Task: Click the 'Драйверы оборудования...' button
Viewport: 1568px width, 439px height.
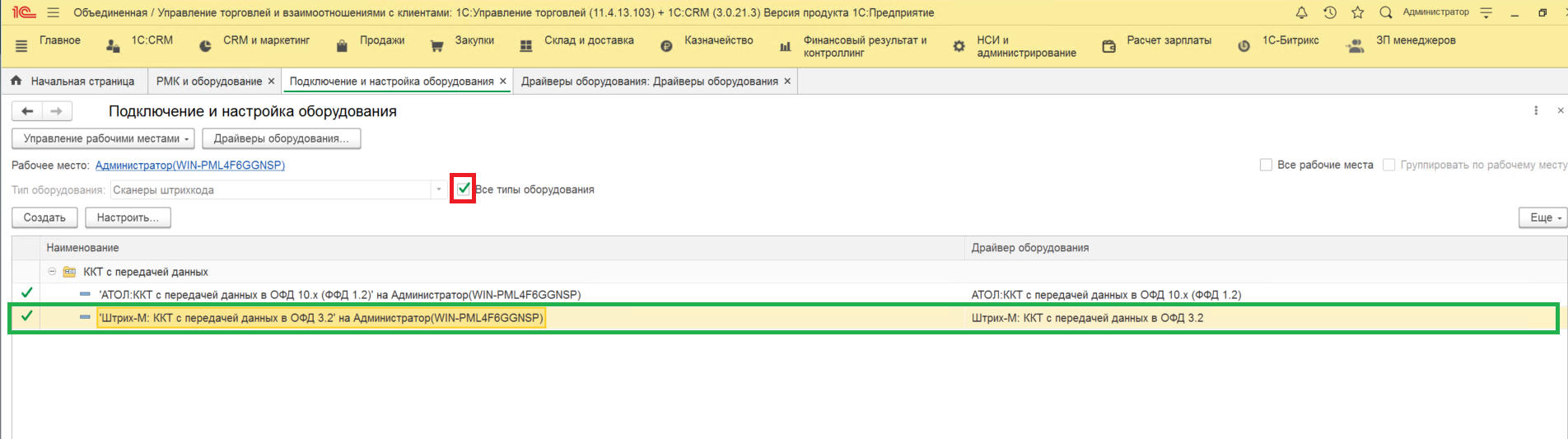Action: pyautogui.click(x=281, y=138)
